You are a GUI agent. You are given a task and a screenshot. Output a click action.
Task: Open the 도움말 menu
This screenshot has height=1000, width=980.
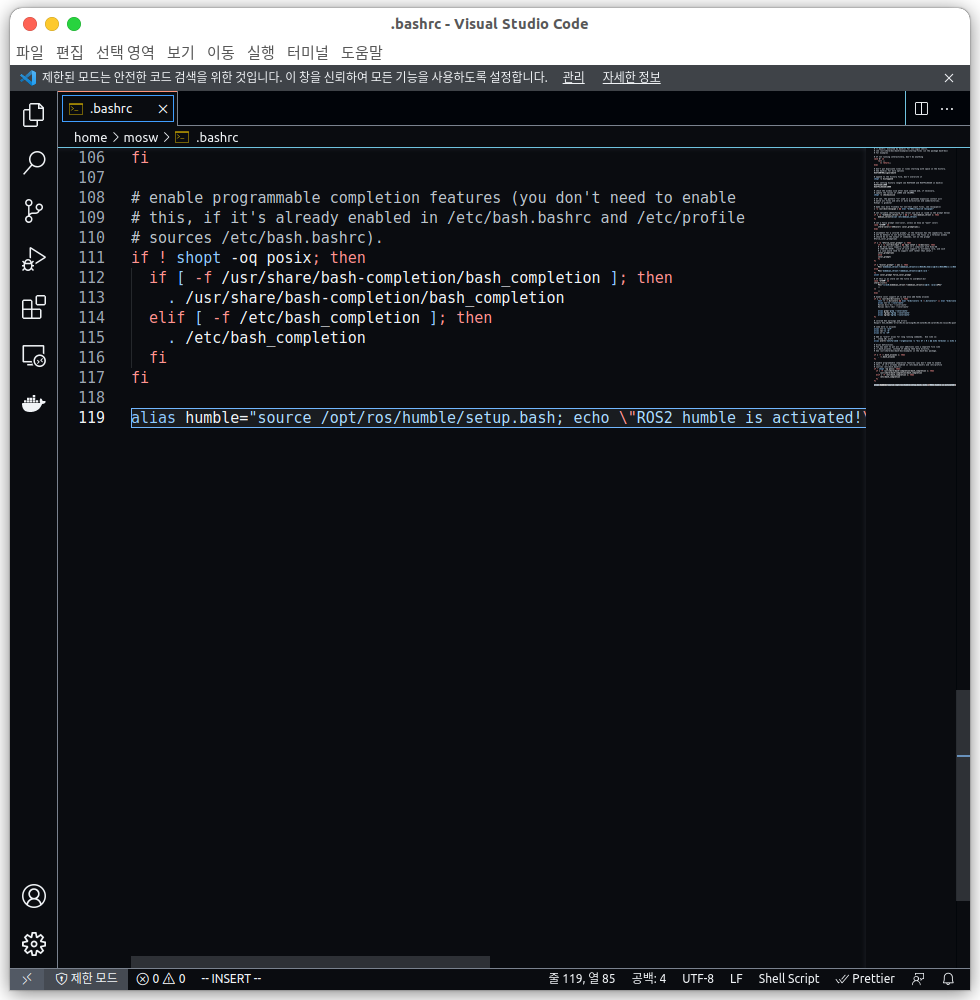click(362, 52)
